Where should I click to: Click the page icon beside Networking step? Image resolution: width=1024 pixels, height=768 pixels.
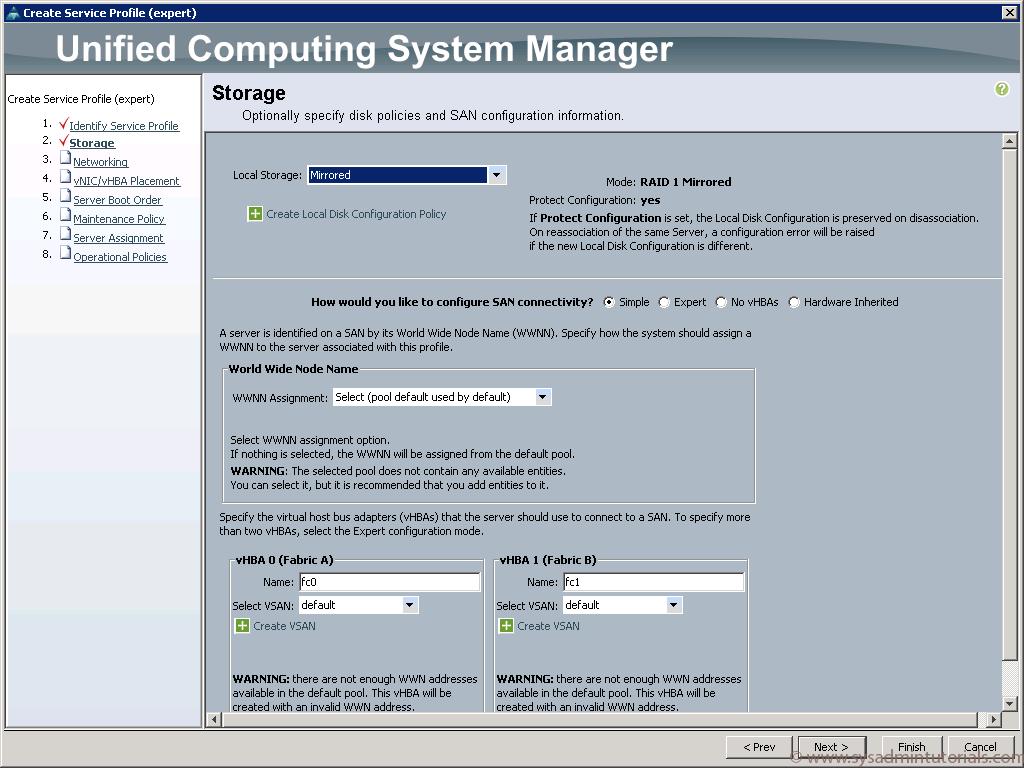(65, 157)
